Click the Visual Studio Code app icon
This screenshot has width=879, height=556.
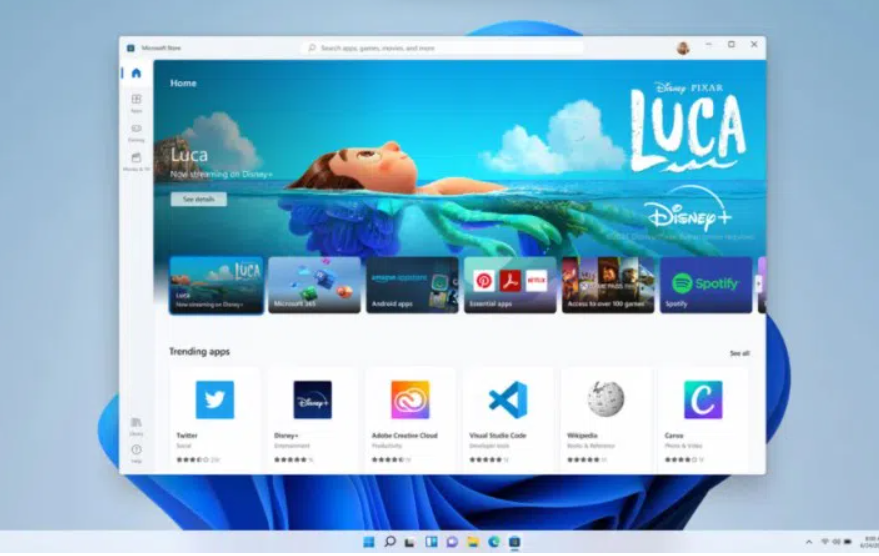[x=507, y=399]
